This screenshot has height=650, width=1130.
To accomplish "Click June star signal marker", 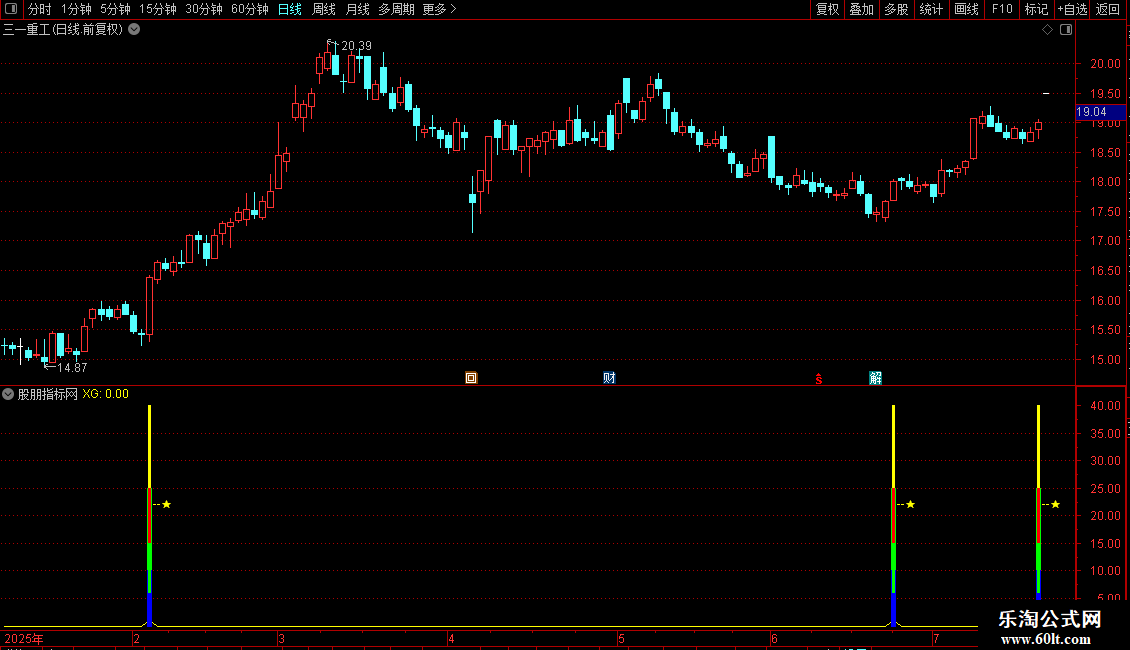I will point(911,504).
